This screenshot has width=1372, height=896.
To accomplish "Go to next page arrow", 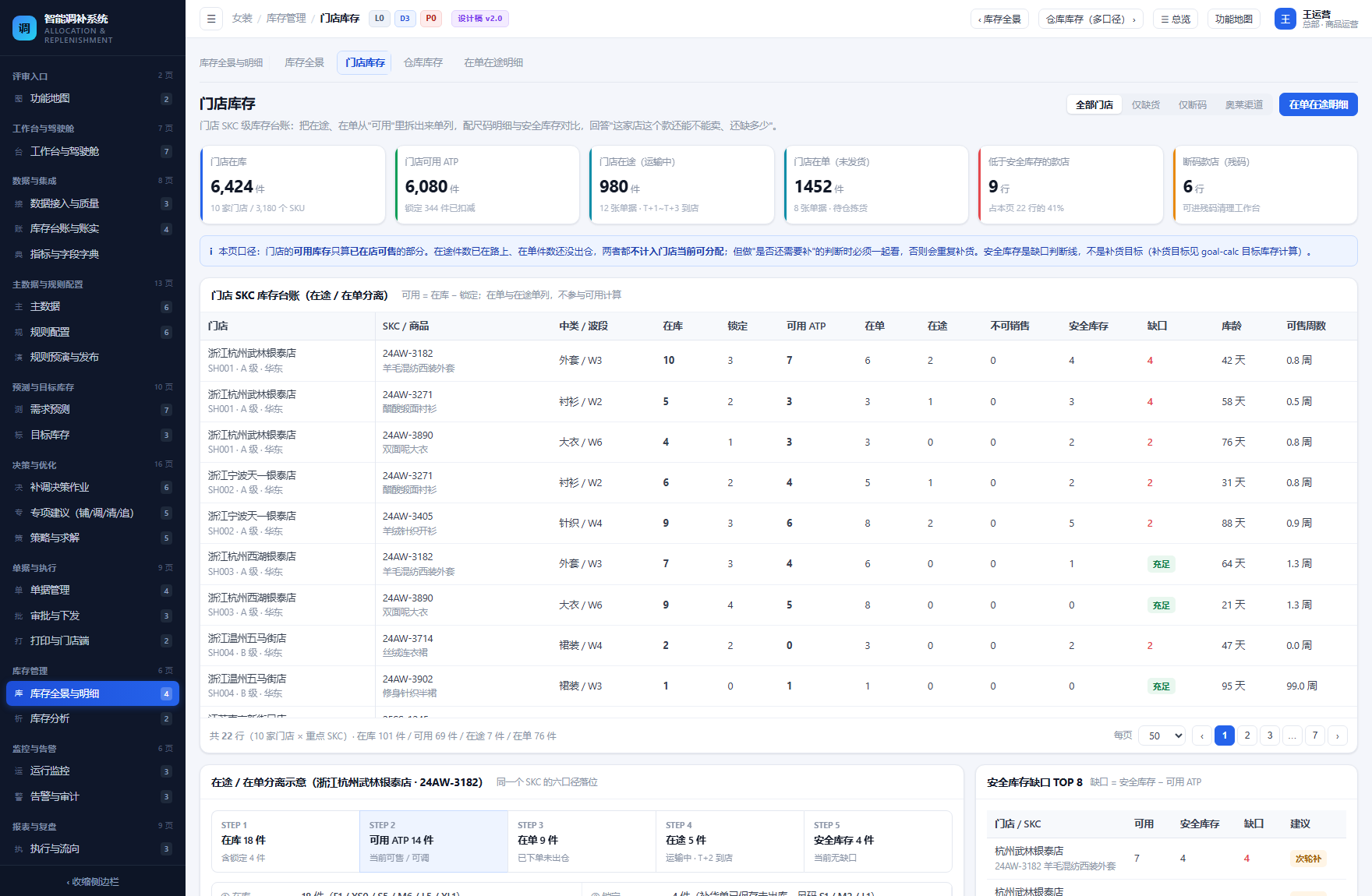I will [x=1338, y=735].
